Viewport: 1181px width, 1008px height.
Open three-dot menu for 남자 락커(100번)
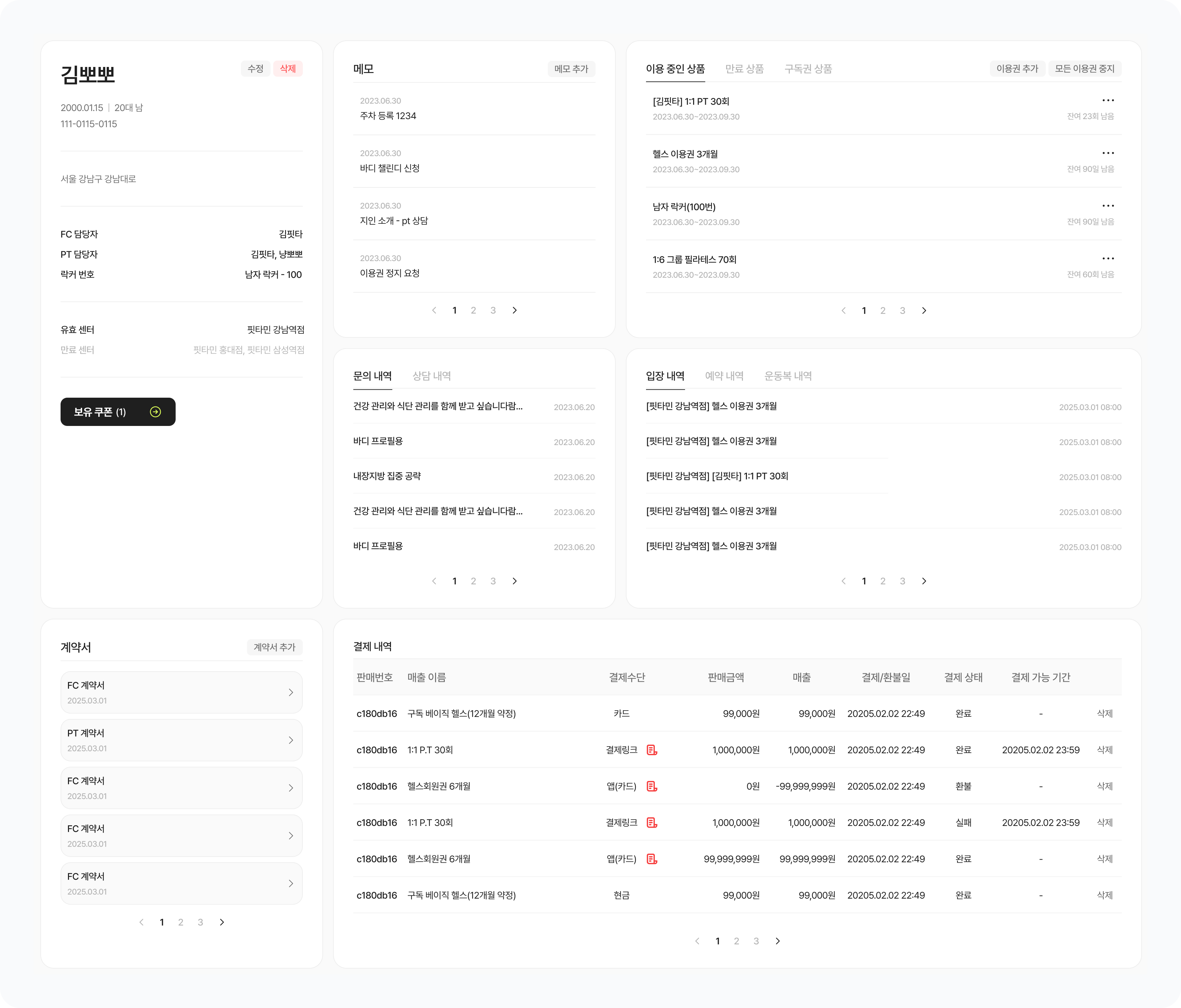coord(1107,206)
